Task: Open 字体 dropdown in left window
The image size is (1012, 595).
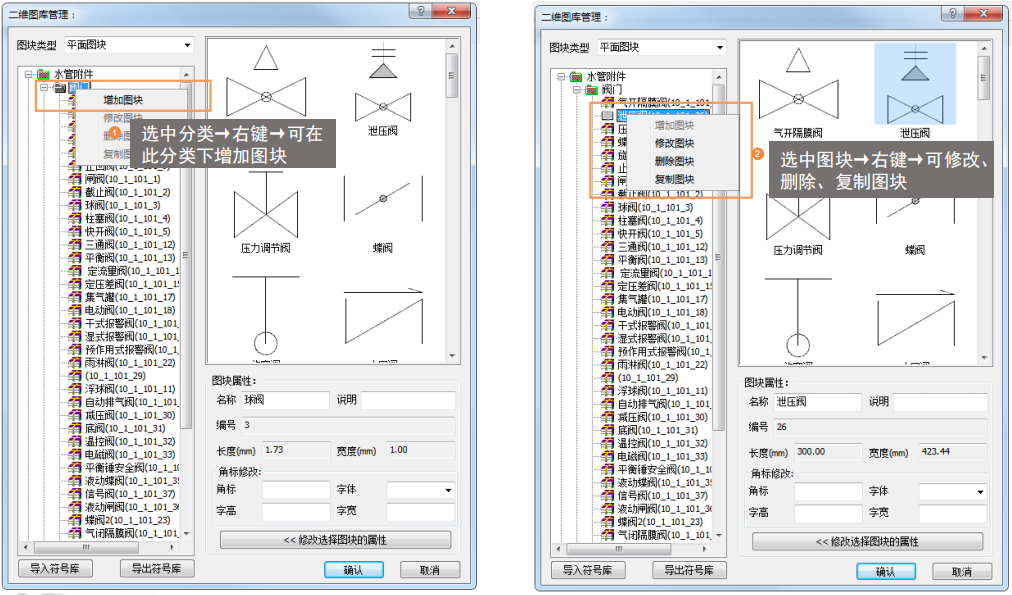Action: tap(448, 490)
